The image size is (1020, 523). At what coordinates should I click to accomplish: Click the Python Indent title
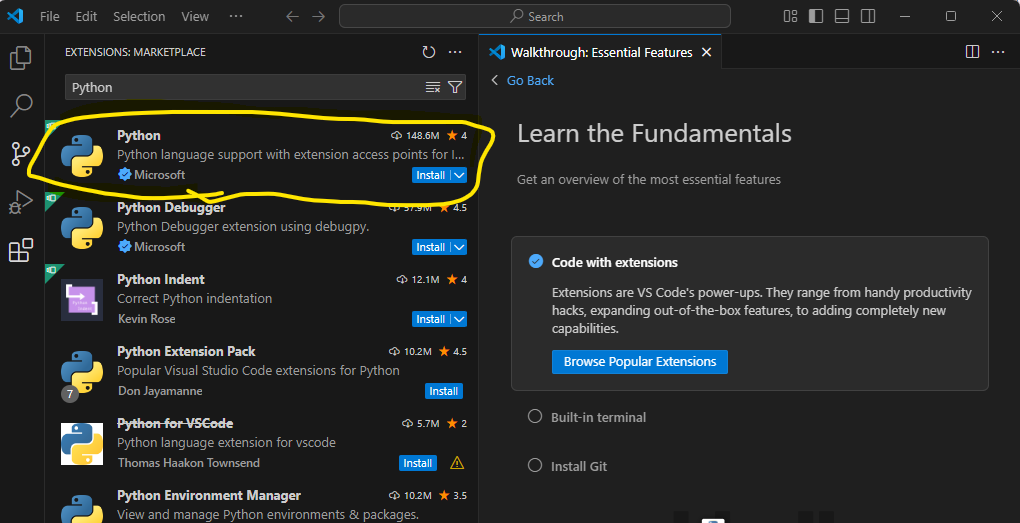click(x=161, y=279)
